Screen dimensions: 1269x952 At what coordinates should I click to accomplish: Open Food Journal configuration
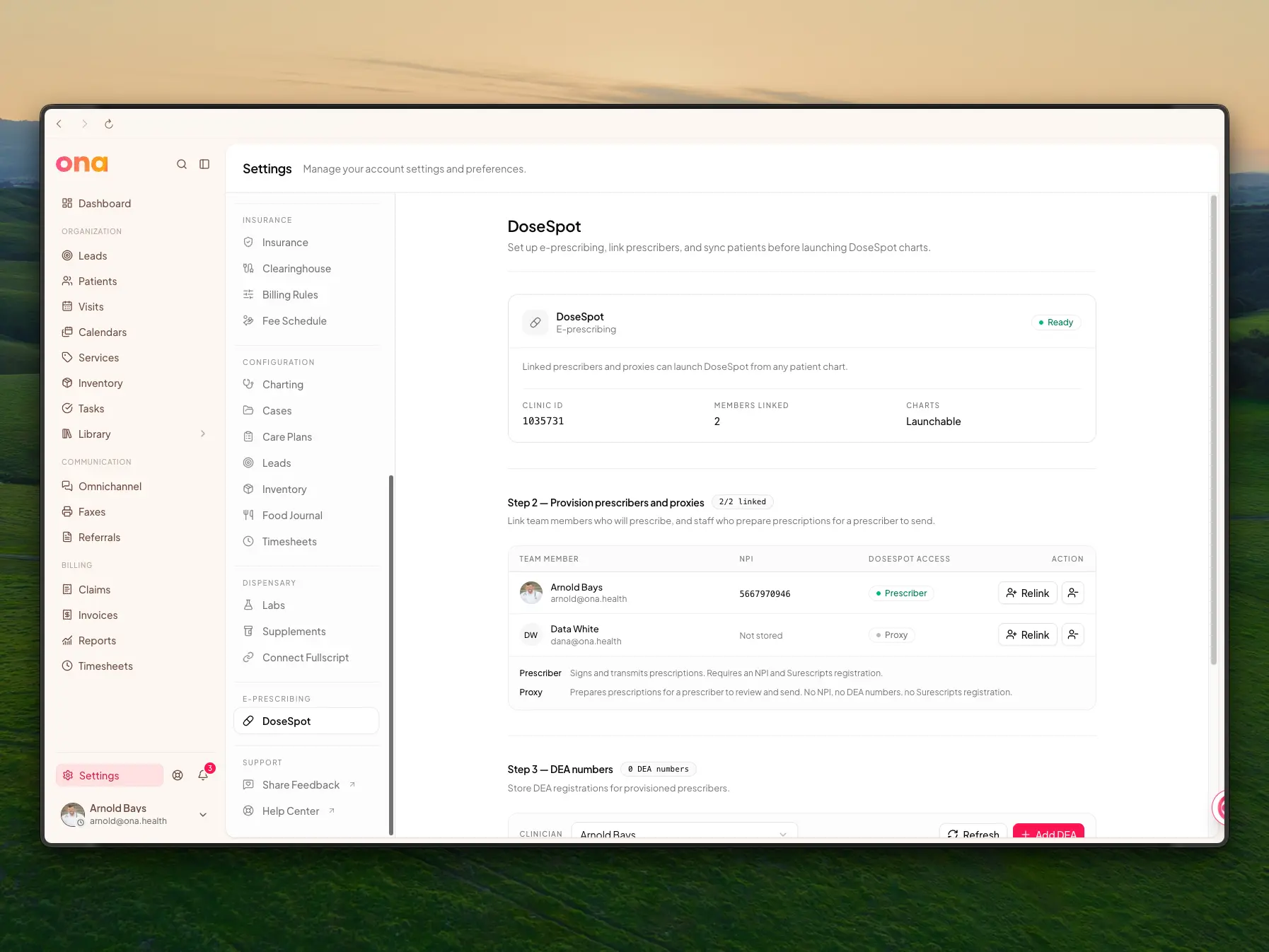point(306,516)
